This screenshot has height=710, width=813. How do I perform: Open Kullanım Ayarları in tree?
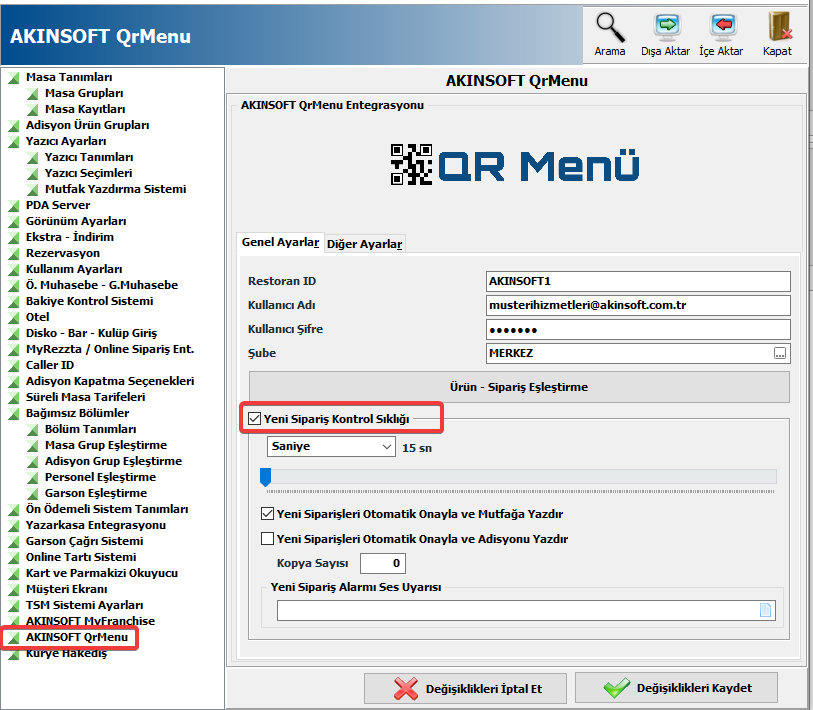coord(74,269)
